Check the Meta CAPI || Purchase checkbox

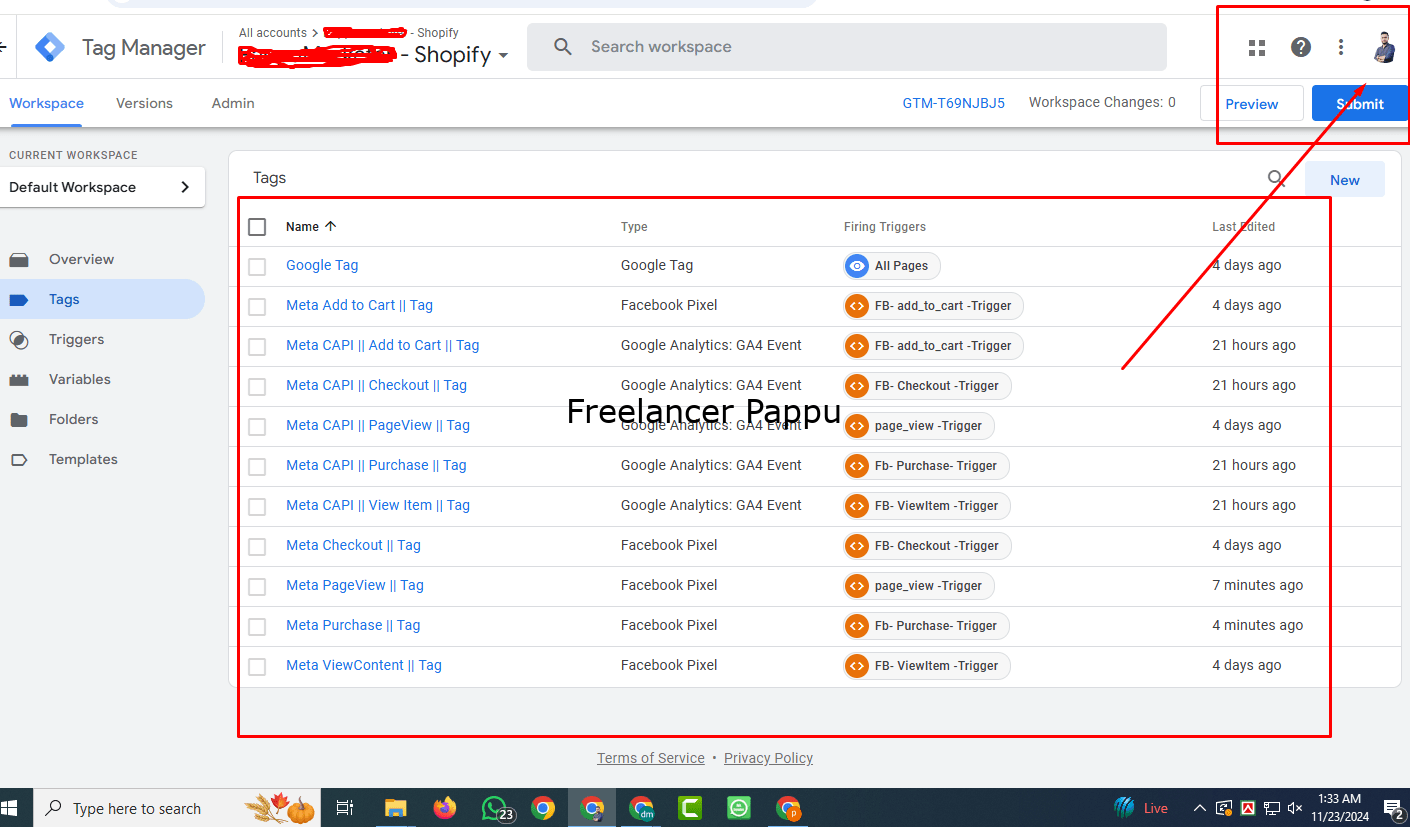(257, 467)
